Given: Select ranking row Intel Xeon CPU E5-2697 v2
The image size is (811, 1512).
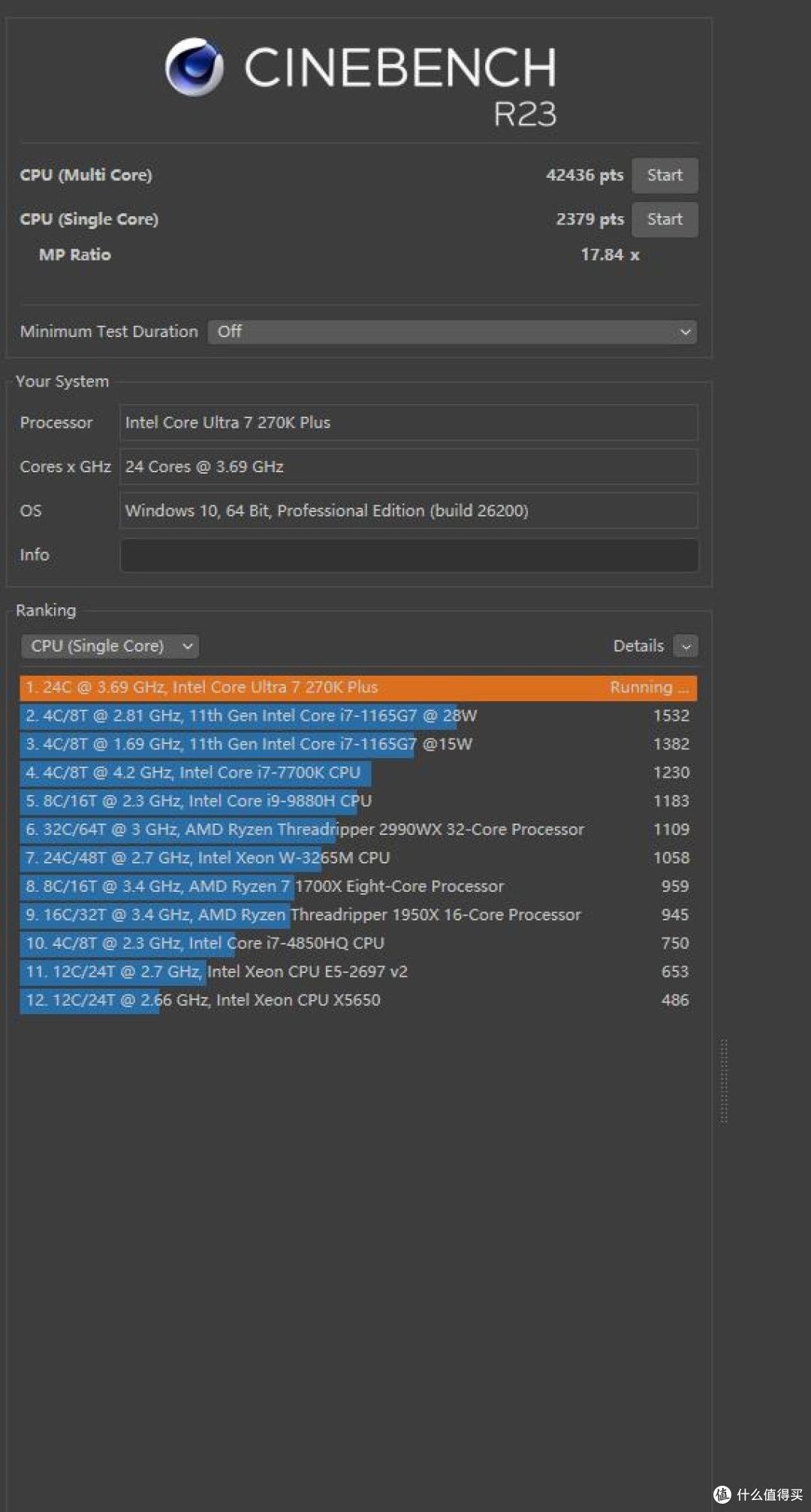Looking at the screenshot, I should 358,972.
